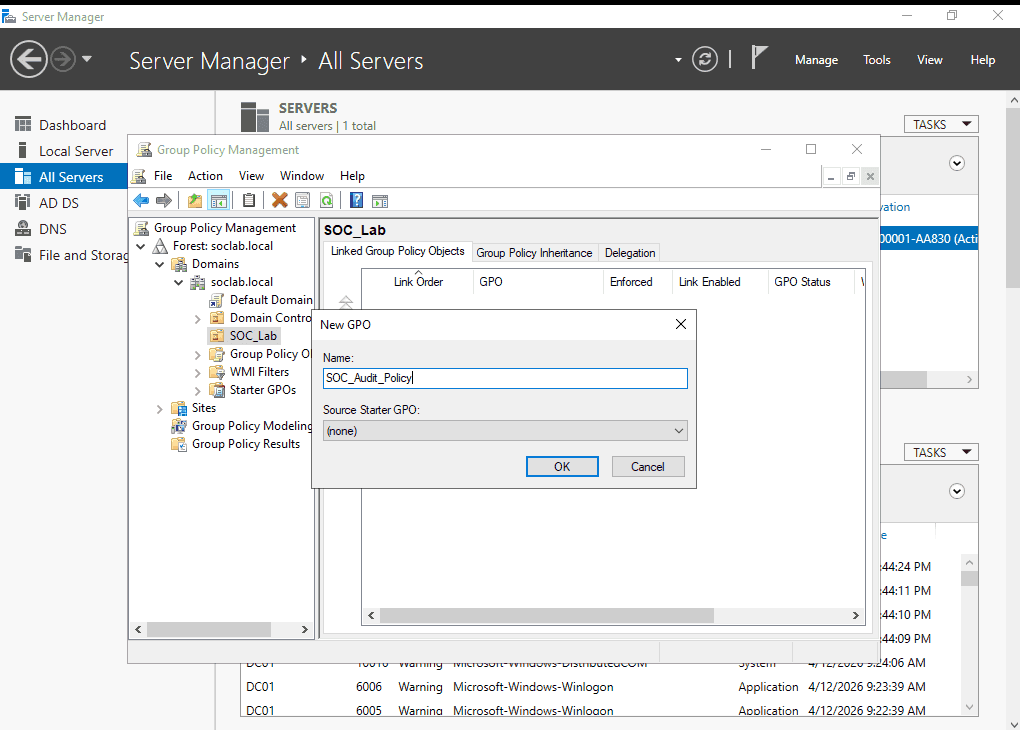The image size is (1020, 730).
Task: Click the red X delete toolbar icon
Action: [280, 200]
